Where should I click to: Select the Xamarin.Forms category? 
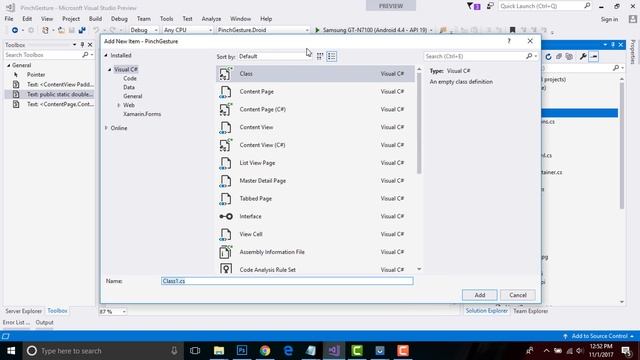click(142, 114)
